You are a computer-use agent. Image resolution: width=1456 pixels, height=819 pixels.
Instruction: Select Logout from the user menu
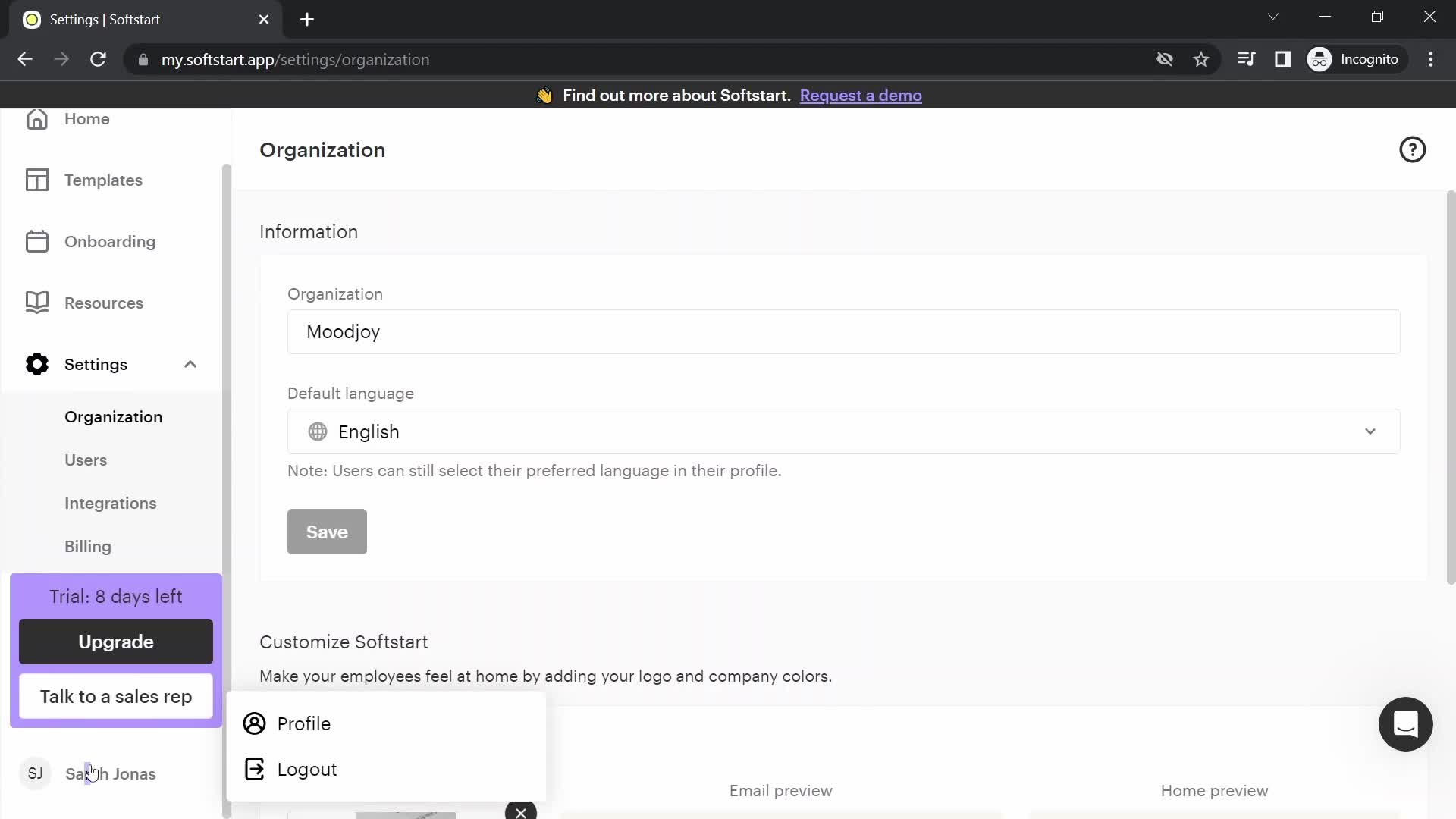pos(308,769)
